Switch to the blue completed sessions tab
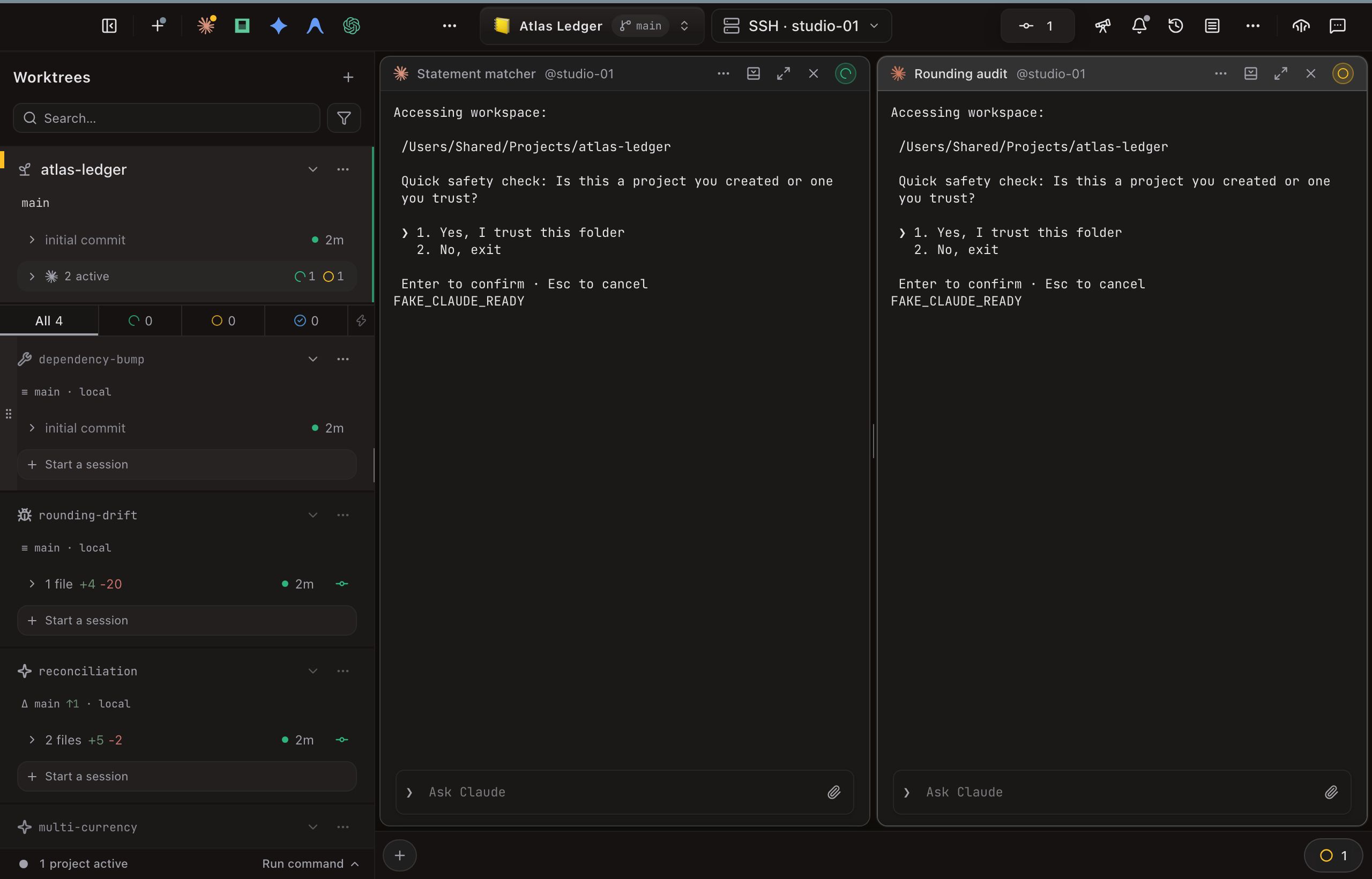The height and width of the screenshot is (879, 1372). [306, 321]
